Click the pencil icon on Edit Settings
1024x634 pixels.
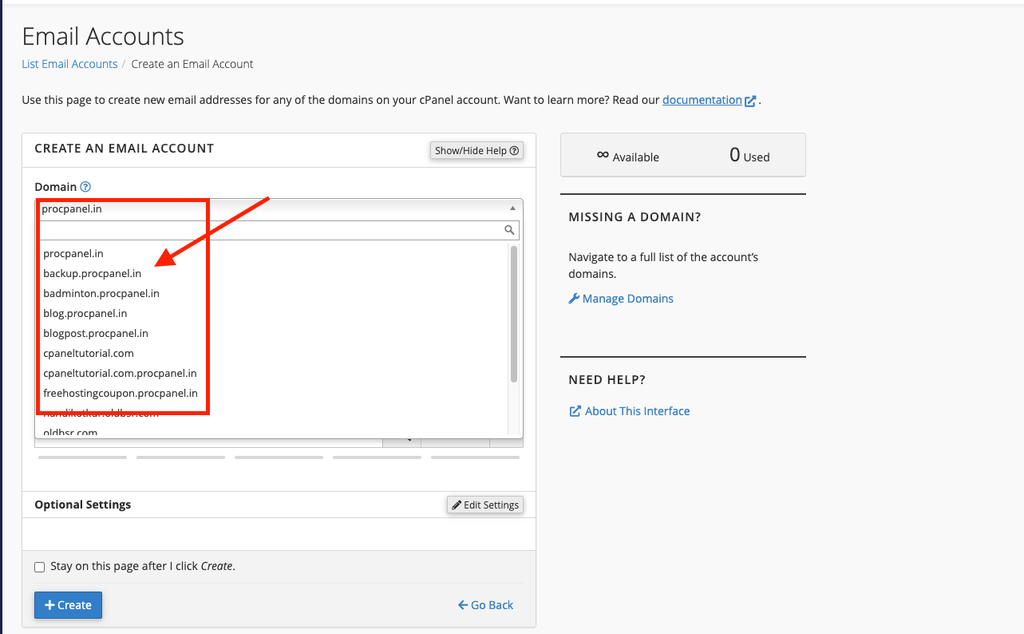click(456, 505)
